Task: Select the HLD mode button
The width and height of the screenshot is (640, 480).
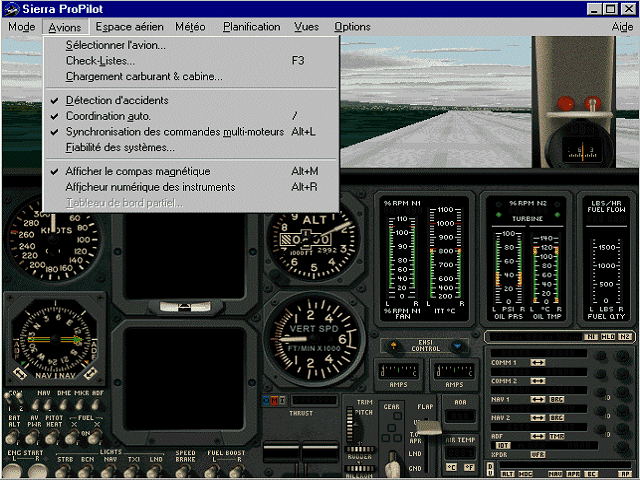Action: [x=608, y=337]
